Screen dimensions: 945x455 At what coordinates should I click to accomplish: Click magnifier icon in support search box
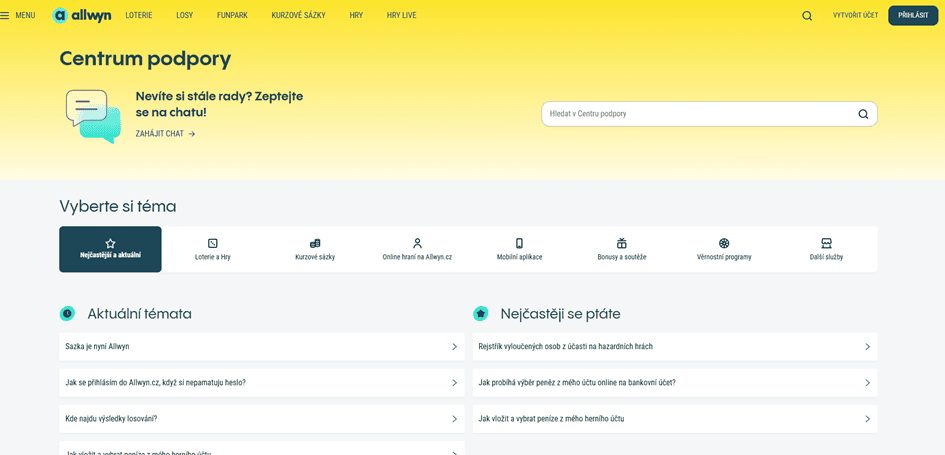click(863, 114)
